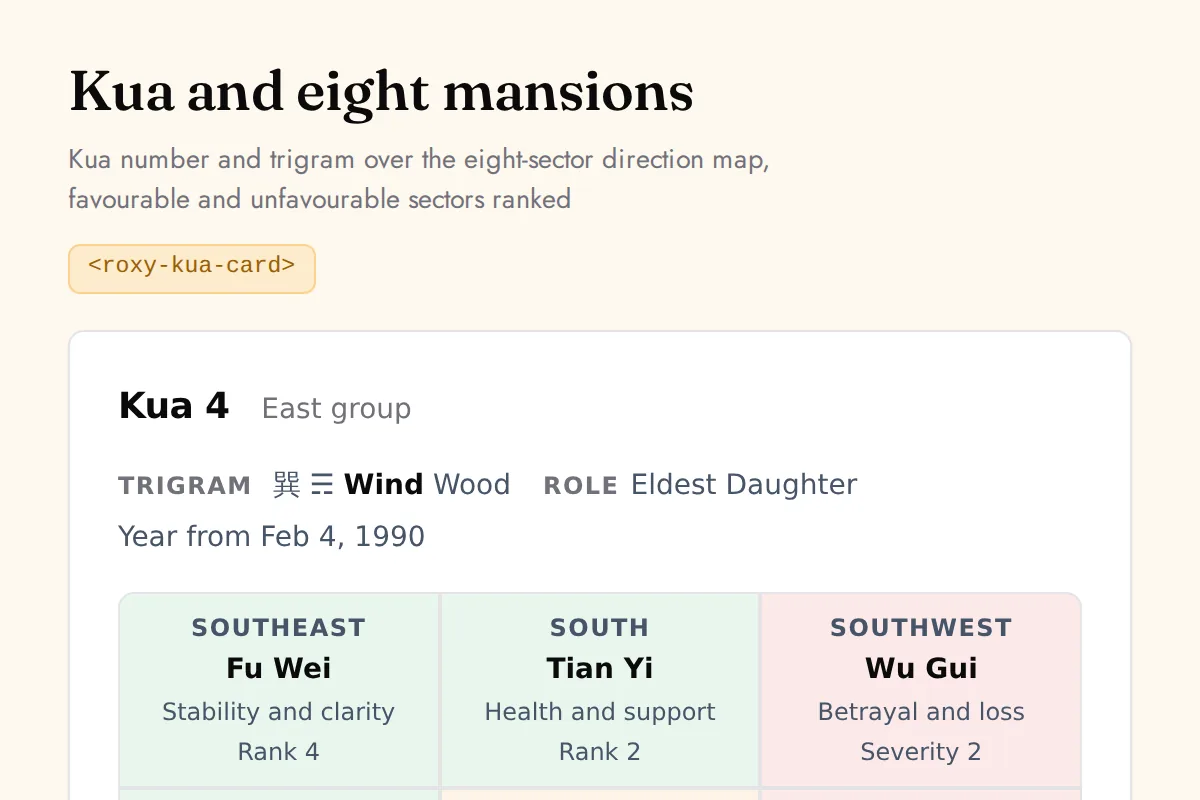This screenshot has height=800, width=1200.
Task: Click Year from Feb 4, 1990
Action: click(272, 537)
